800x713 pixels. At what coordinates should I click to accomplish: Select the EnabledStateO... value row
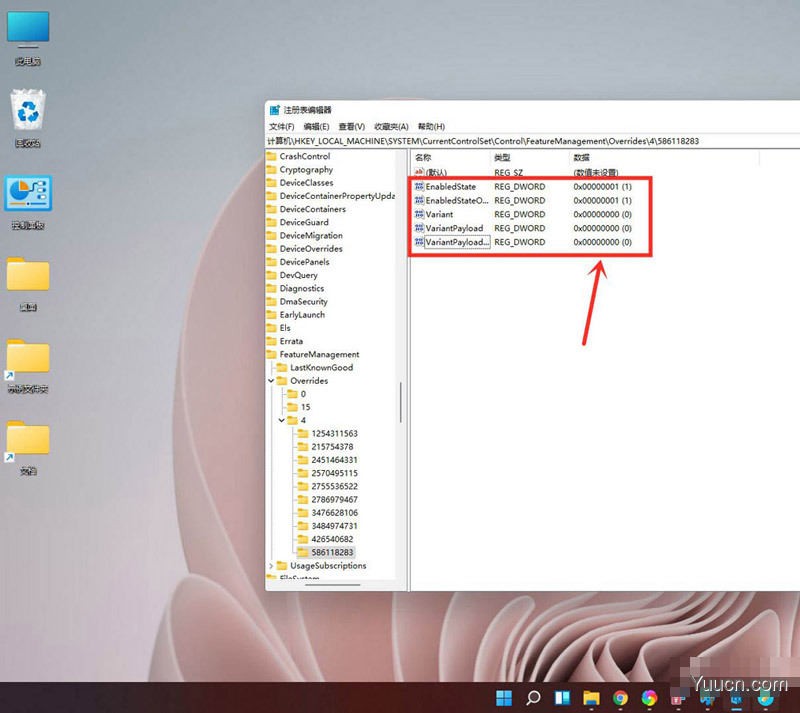[x=523, y=201]
